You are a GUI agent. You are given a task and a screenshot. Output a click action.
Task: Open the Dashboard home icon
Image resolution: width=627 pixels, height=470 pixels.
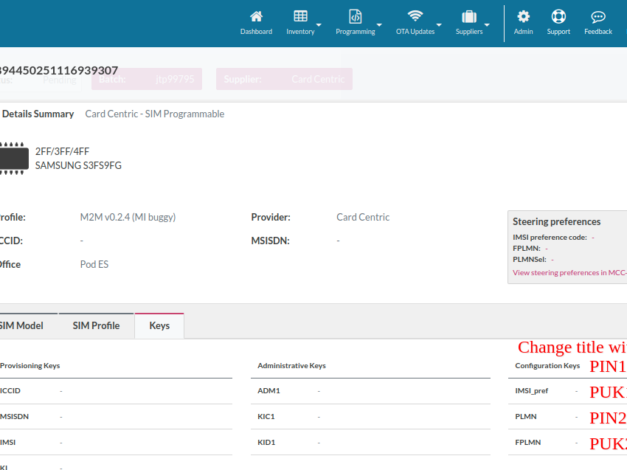tap(256, 17)
